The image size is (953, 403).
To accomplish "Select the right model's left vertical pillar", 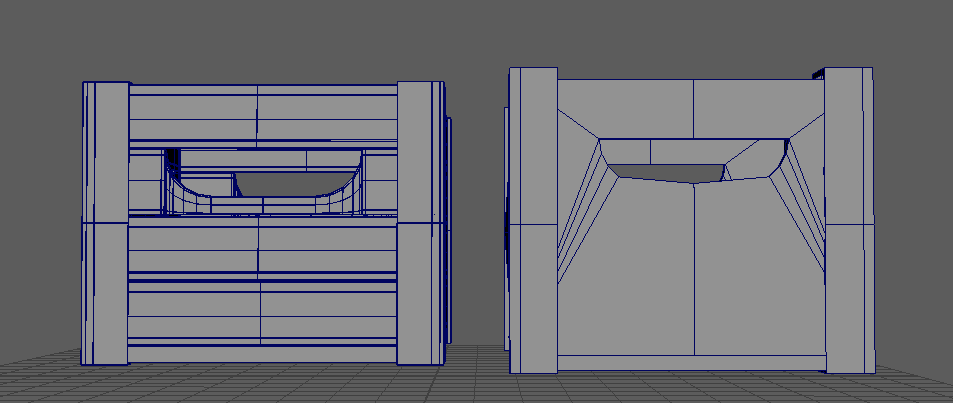I will tap(532, 220).
